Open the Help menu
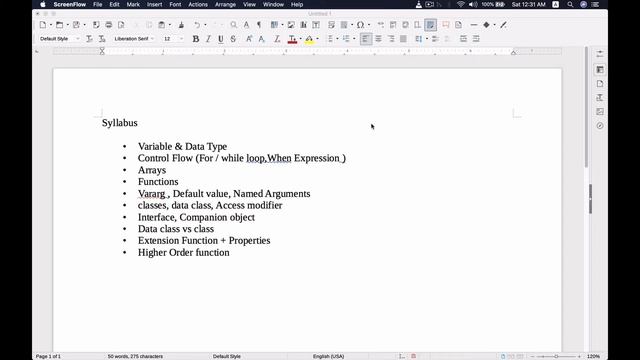Image resolution: width=640 pixels, height=360 pixels. (x=297, y=4)
